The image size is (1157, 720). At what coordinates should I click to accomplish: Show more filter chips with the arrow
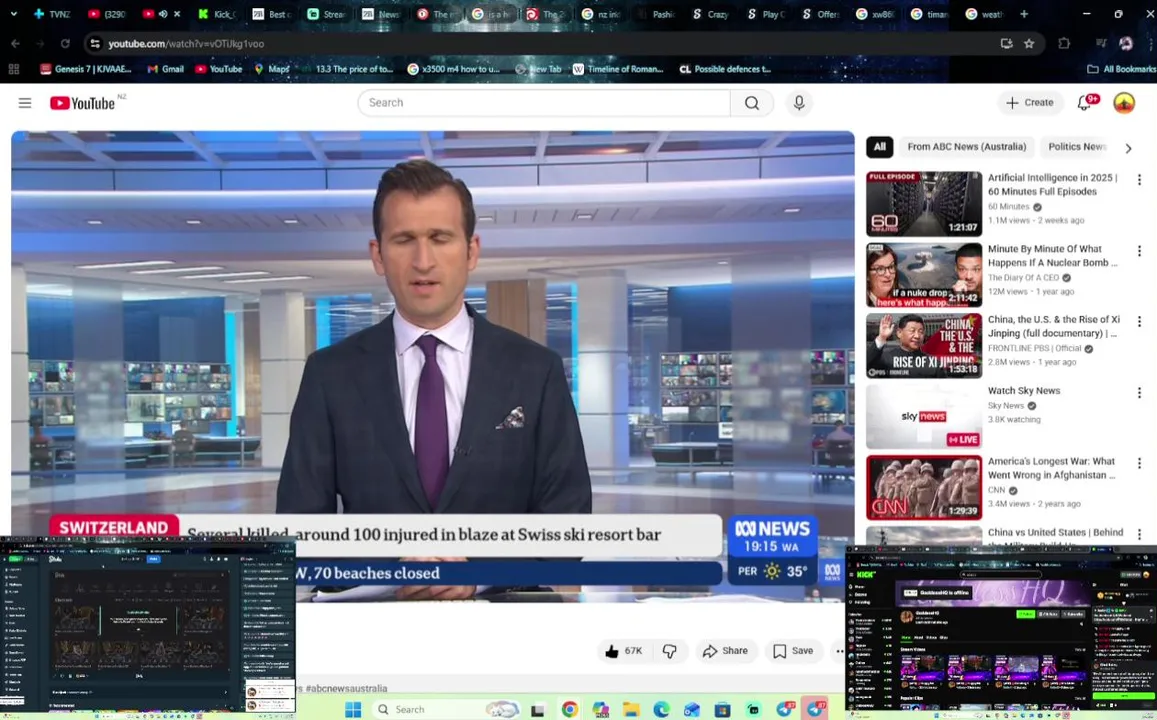1128,148
